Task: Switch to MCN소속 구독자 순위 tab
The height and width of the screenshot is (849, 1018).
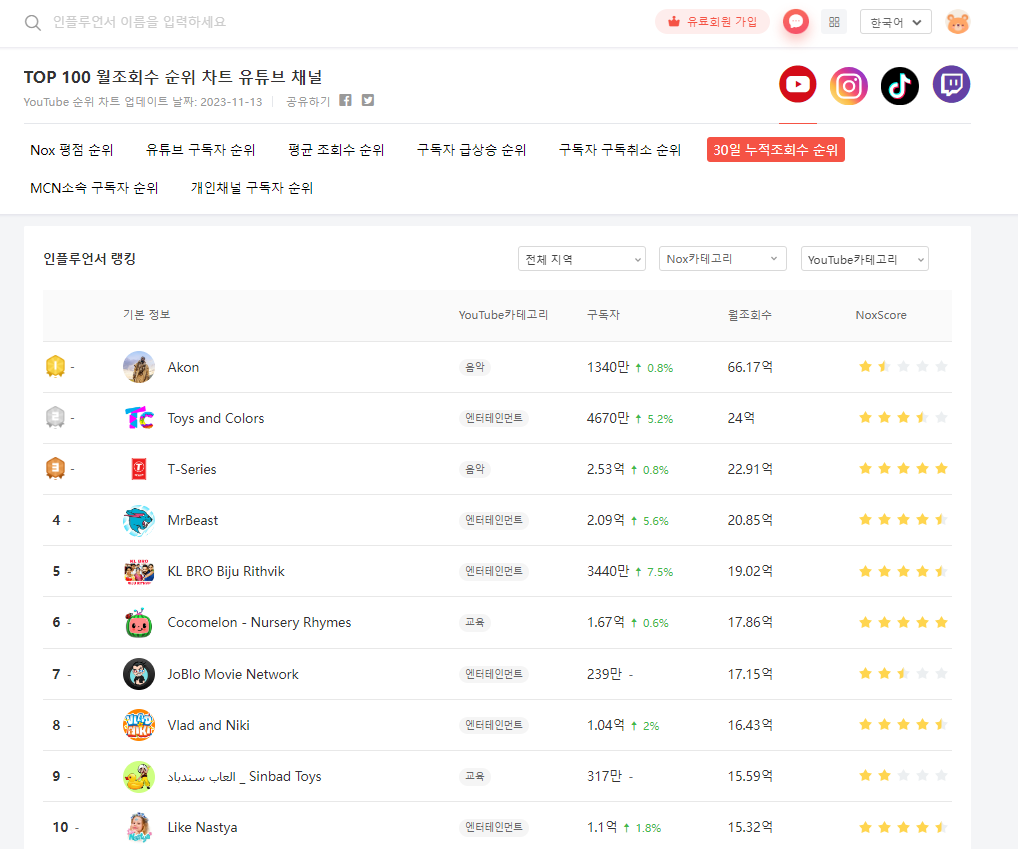Action: click(x=94, y=188)
